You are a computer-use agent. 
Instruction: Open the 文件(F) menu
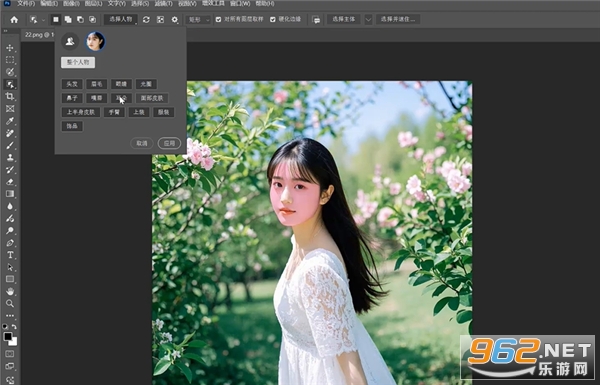click(26, 3)
